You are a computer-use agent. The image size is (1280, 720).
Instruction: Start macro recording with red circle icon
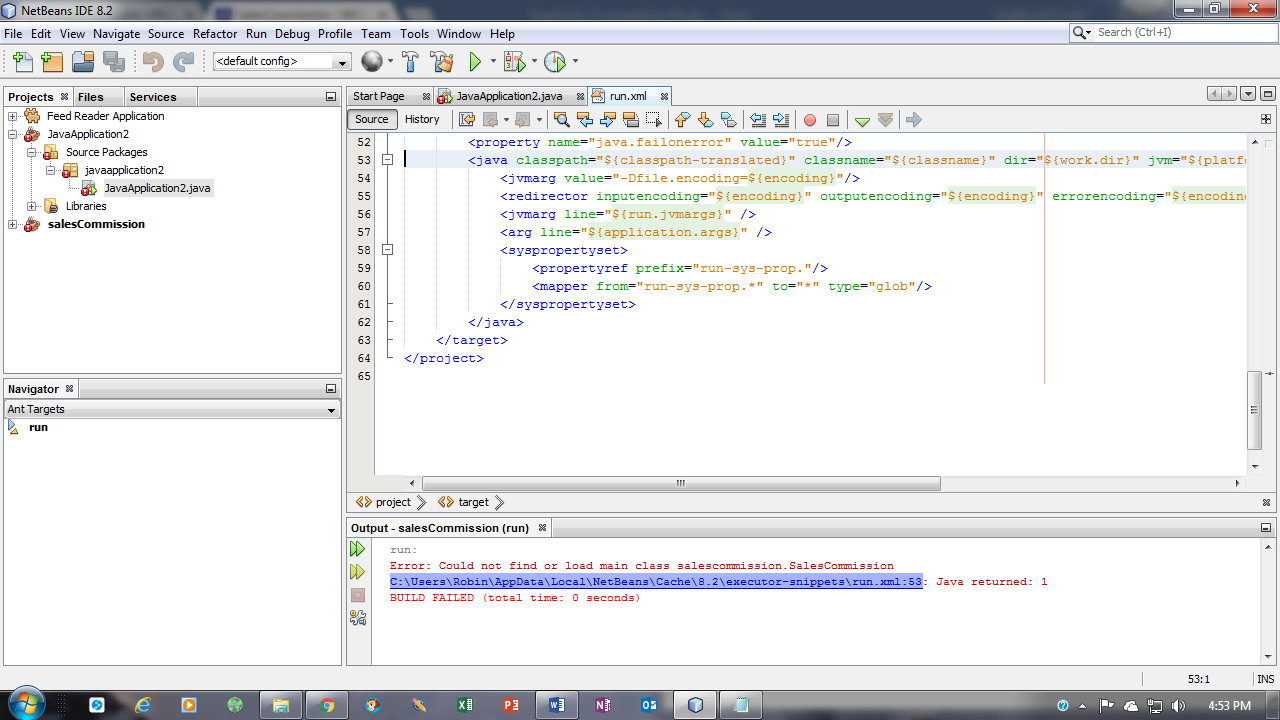click(x=810, y=120)
